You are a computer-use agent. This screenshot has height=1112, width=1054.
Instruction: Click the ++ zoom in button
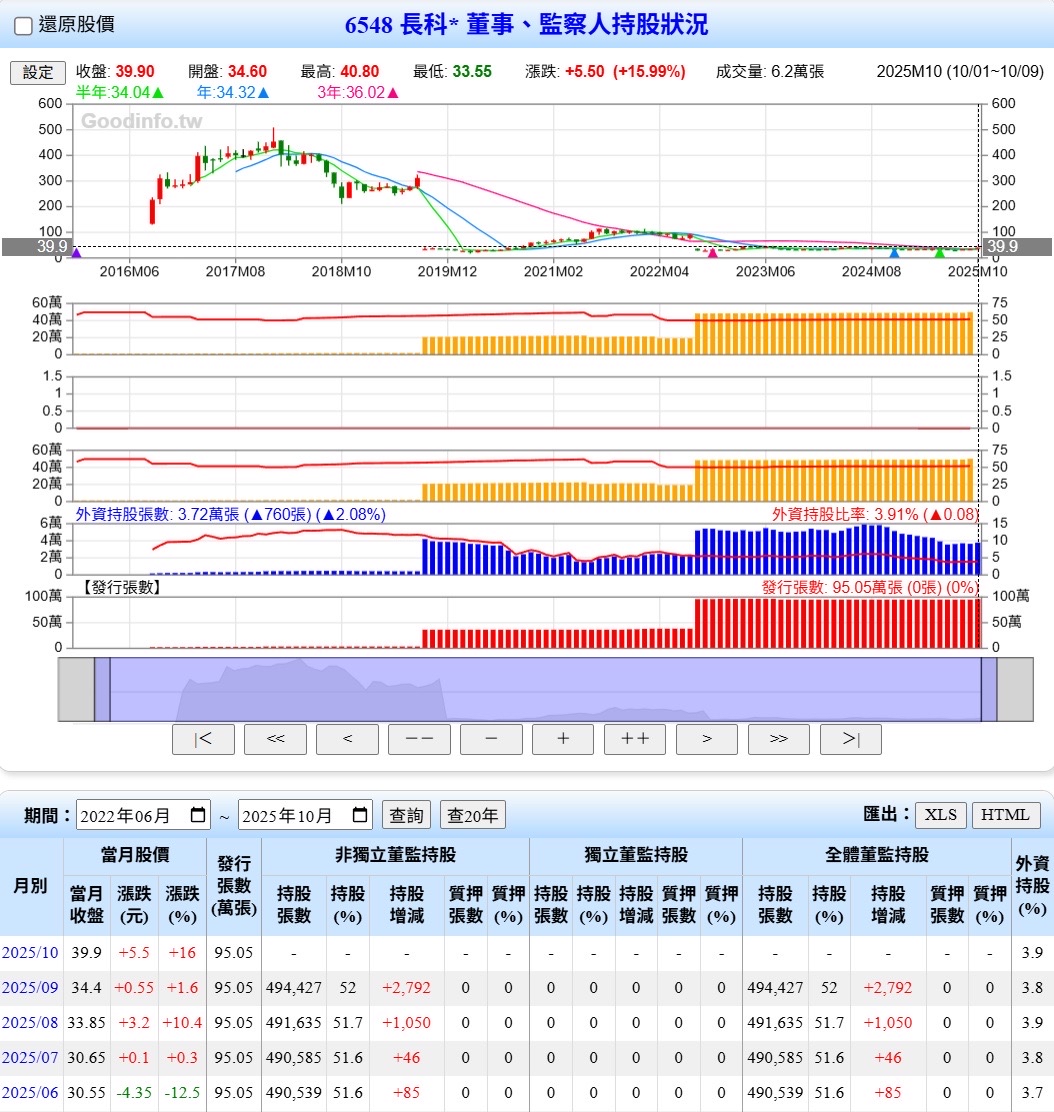coord(635,739)
